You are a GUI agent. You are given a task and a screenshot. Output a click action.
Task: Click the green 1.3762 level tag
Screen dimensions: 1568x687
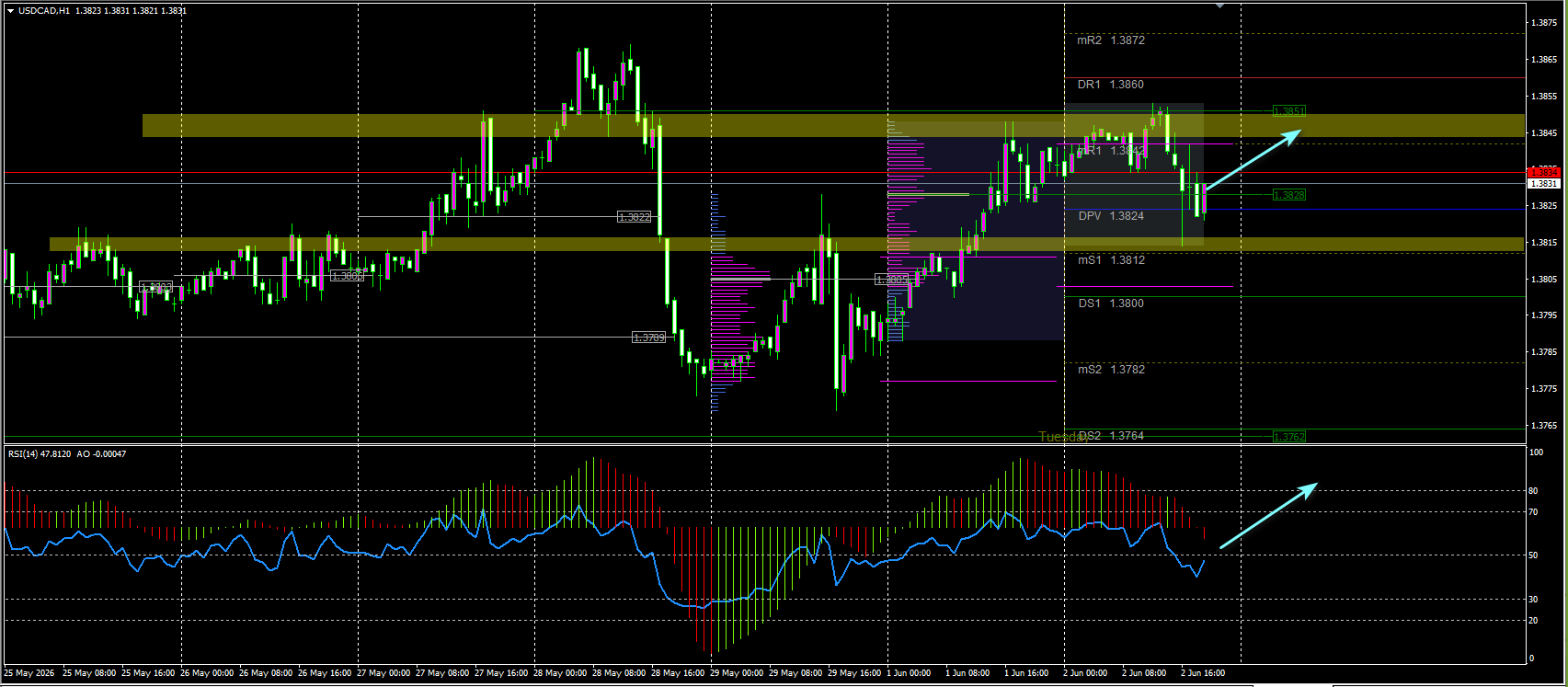pyautogui.click(x=1288, y=437)
